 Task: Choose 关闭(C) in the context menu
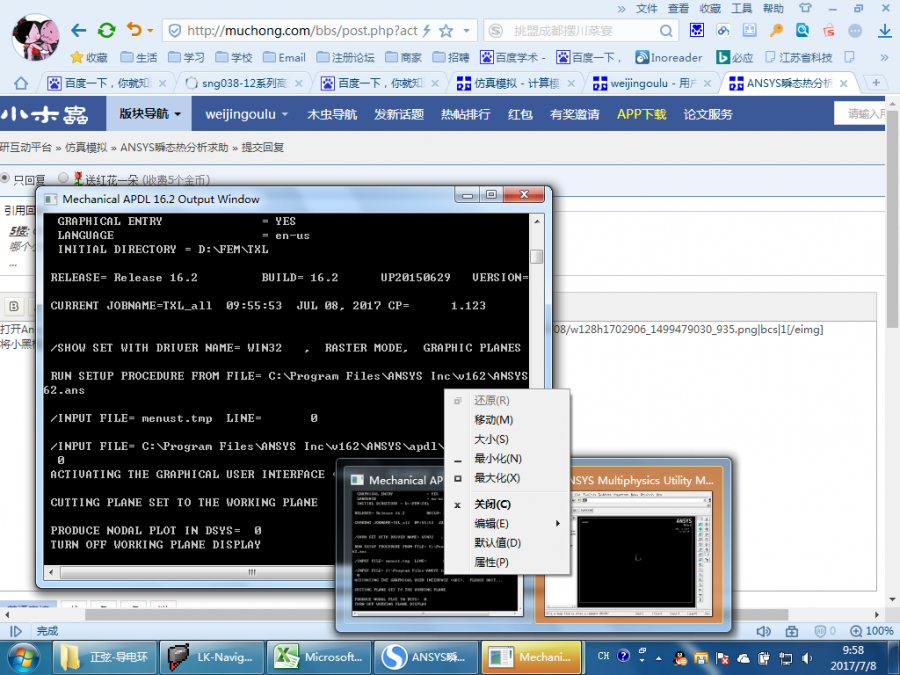pyautogui.click(x=507, y=505)
